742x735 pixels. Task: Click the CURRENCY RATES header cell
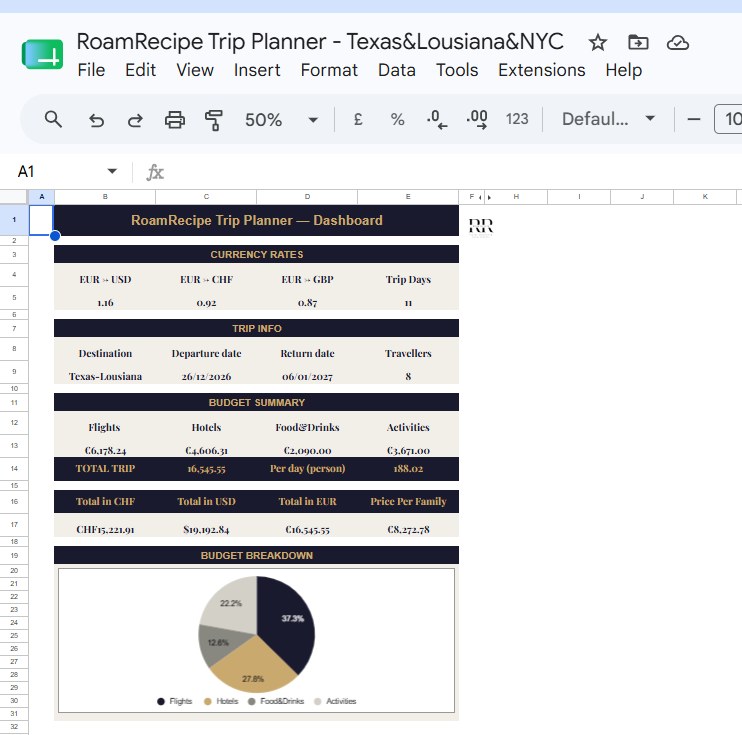[256, 254]
